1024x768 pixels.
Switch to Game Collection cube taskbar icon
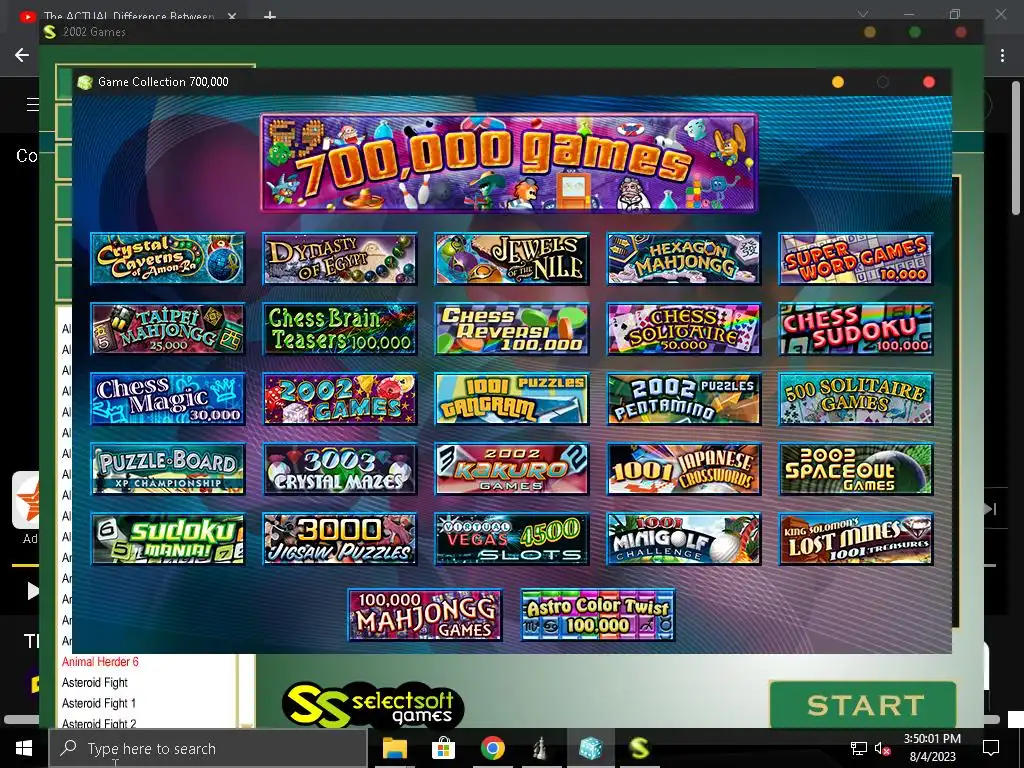tap(590, 748)
